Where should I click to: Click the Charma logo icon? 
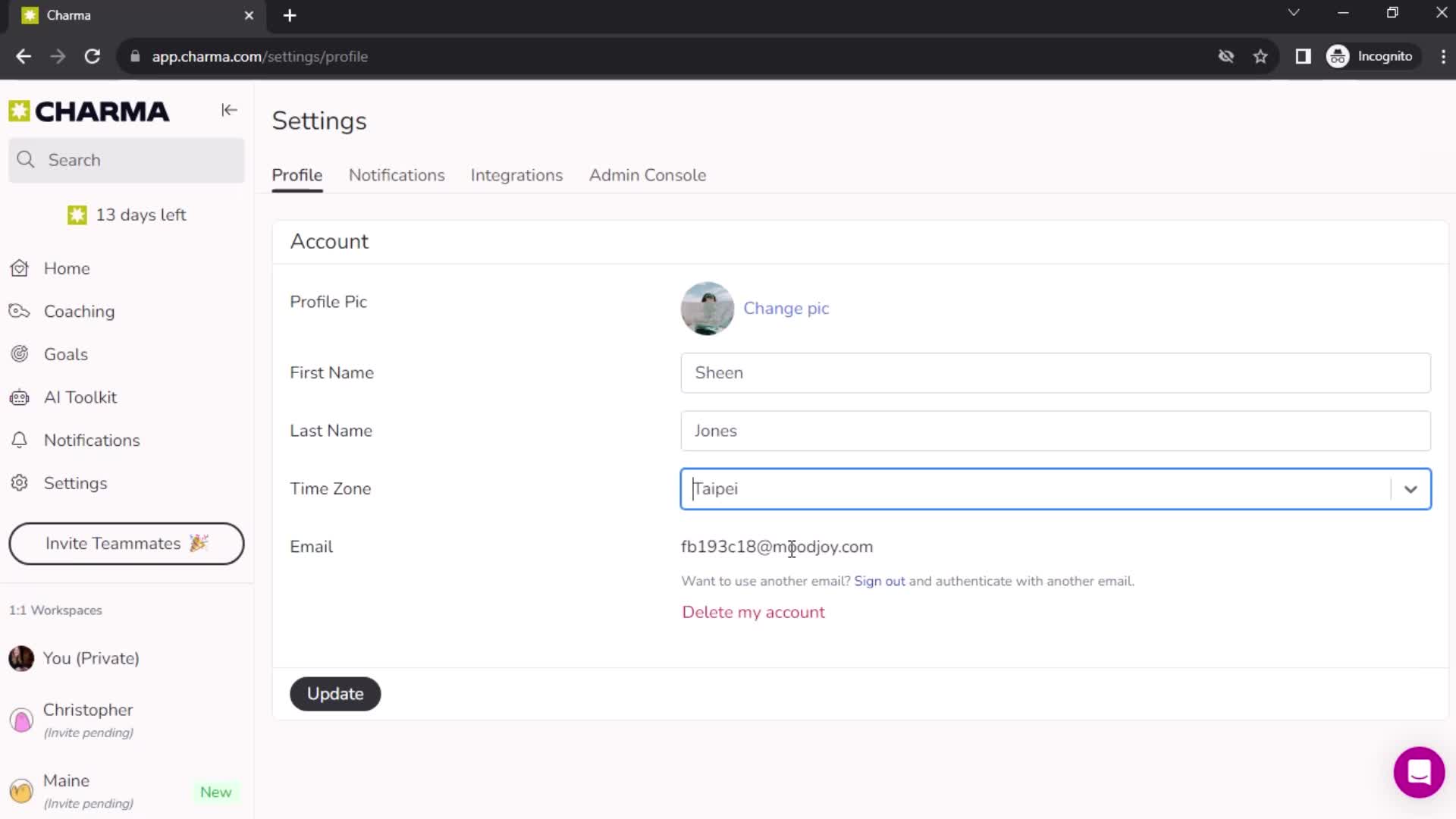pyautogui.click(x=20, y=110)
